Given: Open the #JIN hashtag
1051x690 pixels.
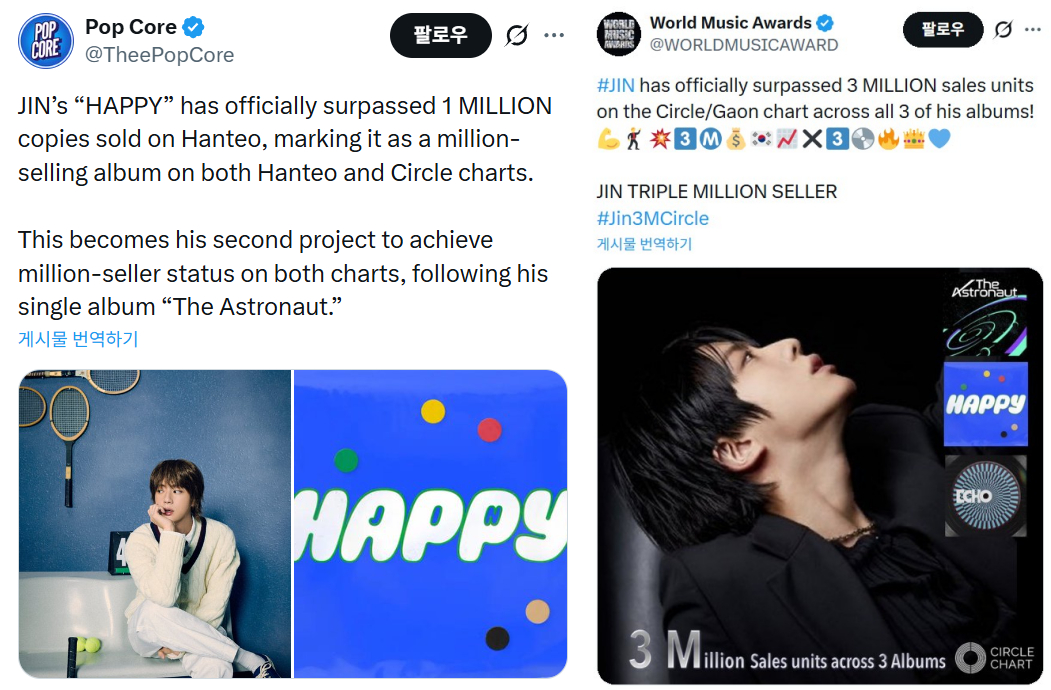Looking at the screenshot, I should coord(615,86).
